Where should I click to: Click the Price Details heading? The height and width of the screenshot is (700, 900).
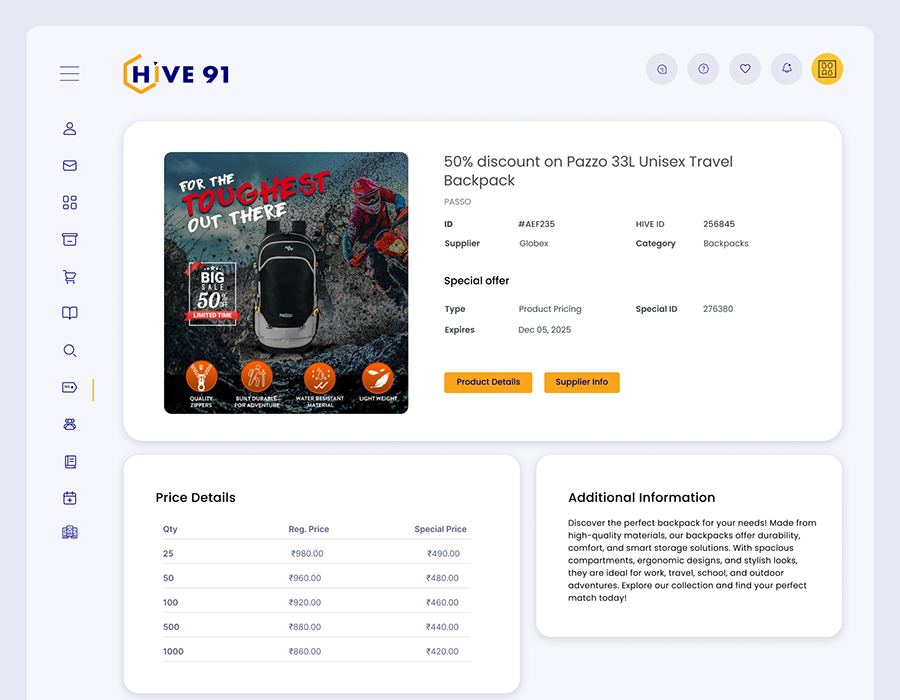(x=196, y=497)
